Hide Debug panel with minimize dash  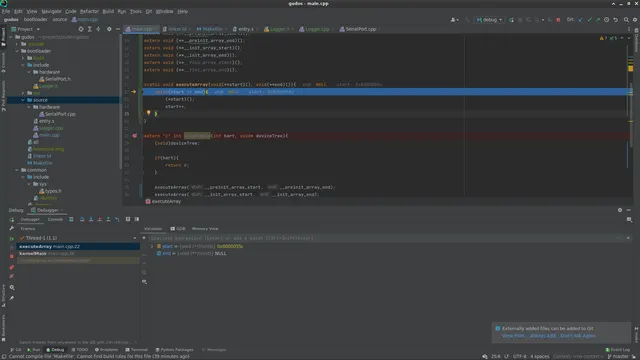click(629, 210)
